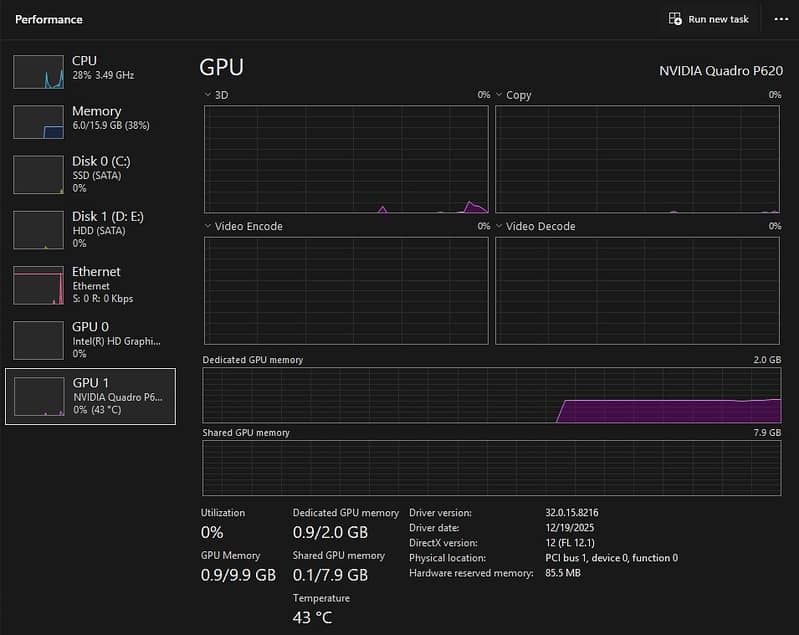
Task: Click the 0% Utilization value
Action: click(x=212, y=532)
